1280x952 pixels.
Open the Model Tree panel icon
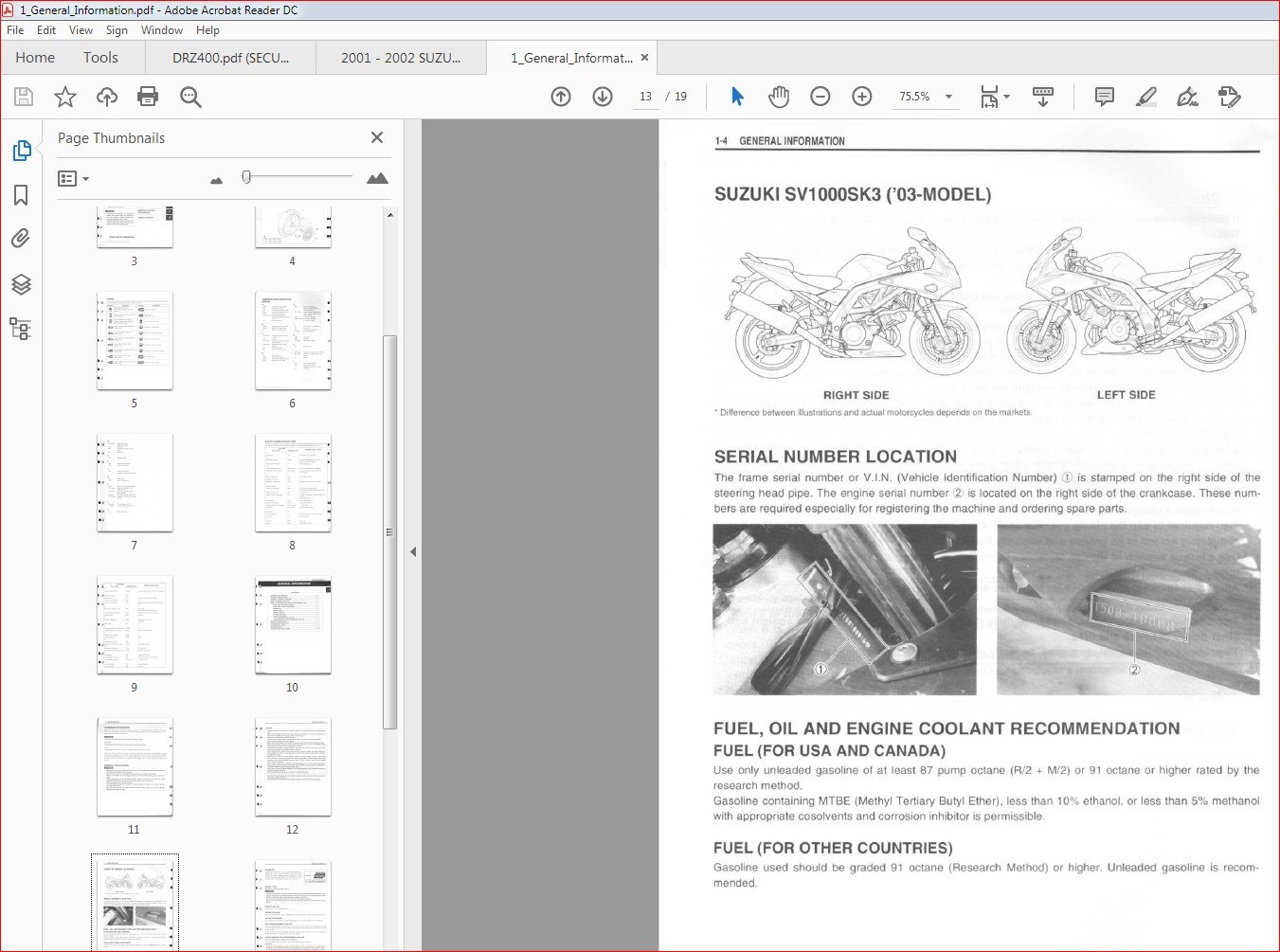[x=21, y=329]
